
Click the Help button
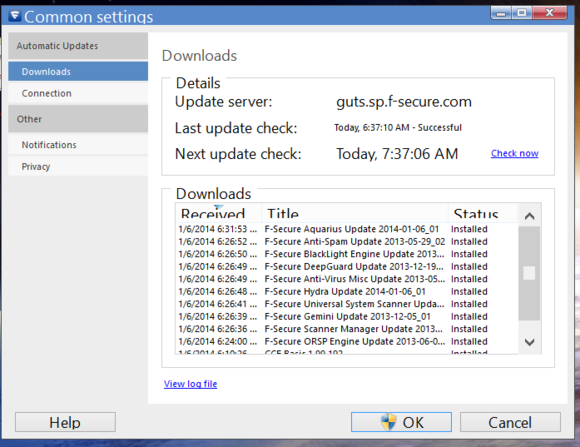coord(65,422)
